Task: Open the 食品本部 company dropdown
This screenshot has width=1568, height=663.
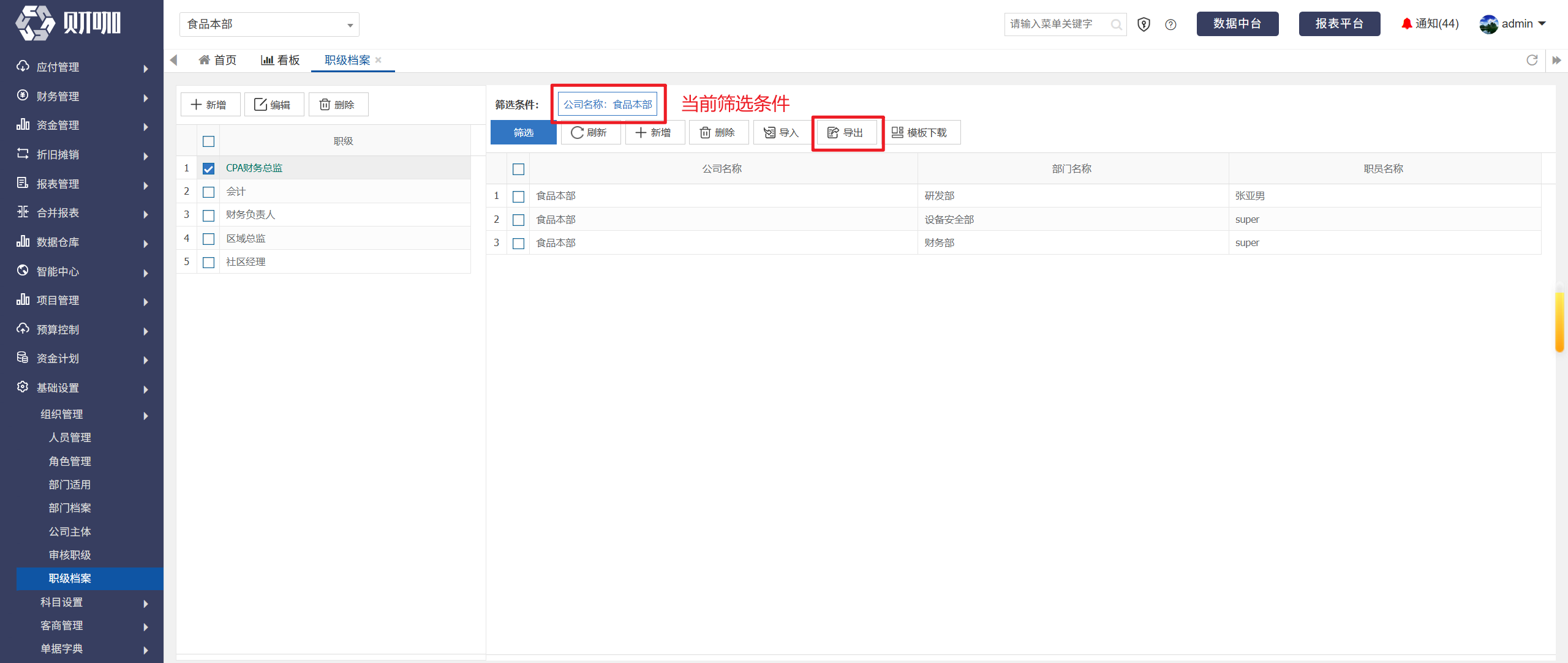Action: point(269,24)
